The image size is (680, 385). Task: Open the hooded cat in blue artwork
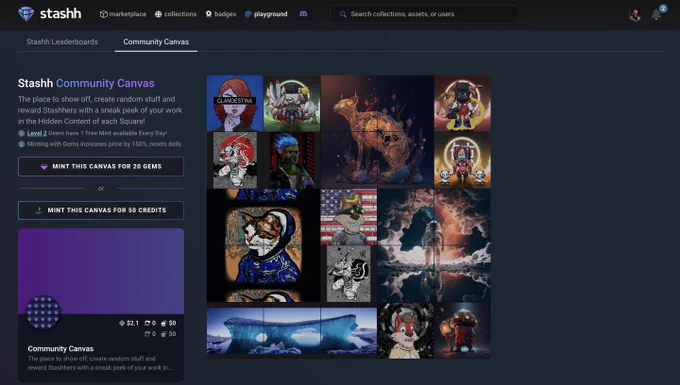(x=263, y=245)
